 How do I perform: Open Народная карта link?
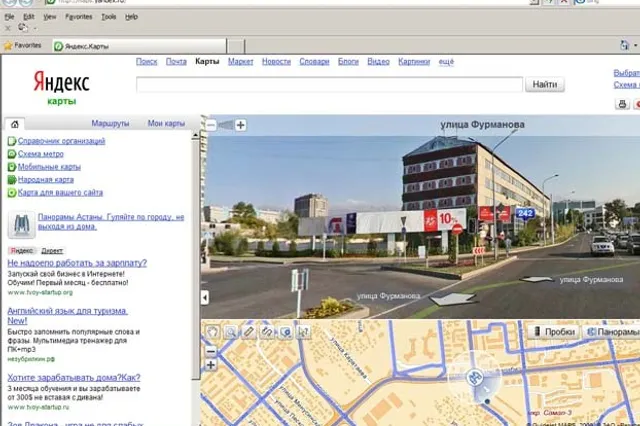tap(45, 180)
